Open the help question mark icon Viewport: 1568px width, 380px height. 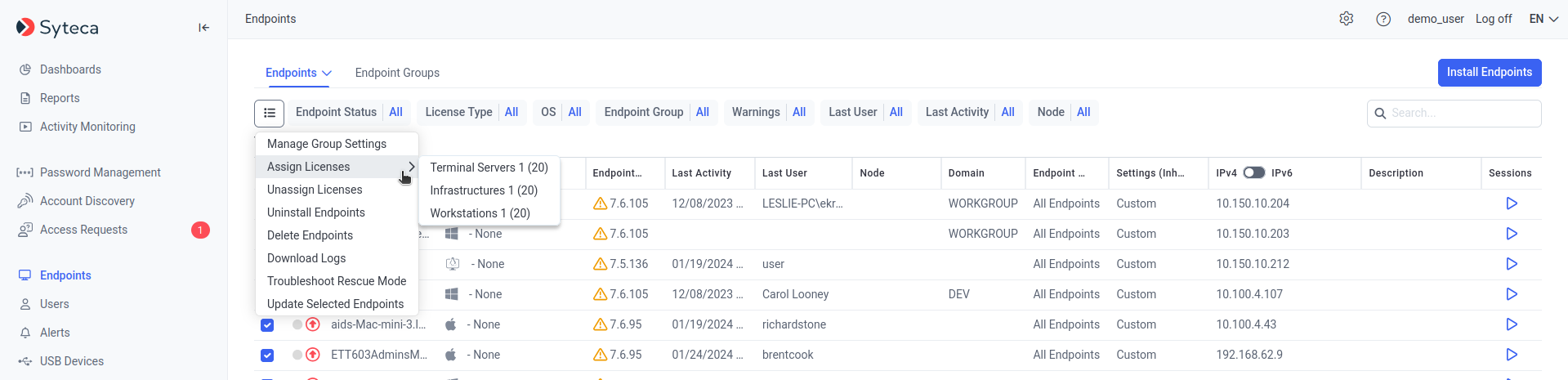1383,19
